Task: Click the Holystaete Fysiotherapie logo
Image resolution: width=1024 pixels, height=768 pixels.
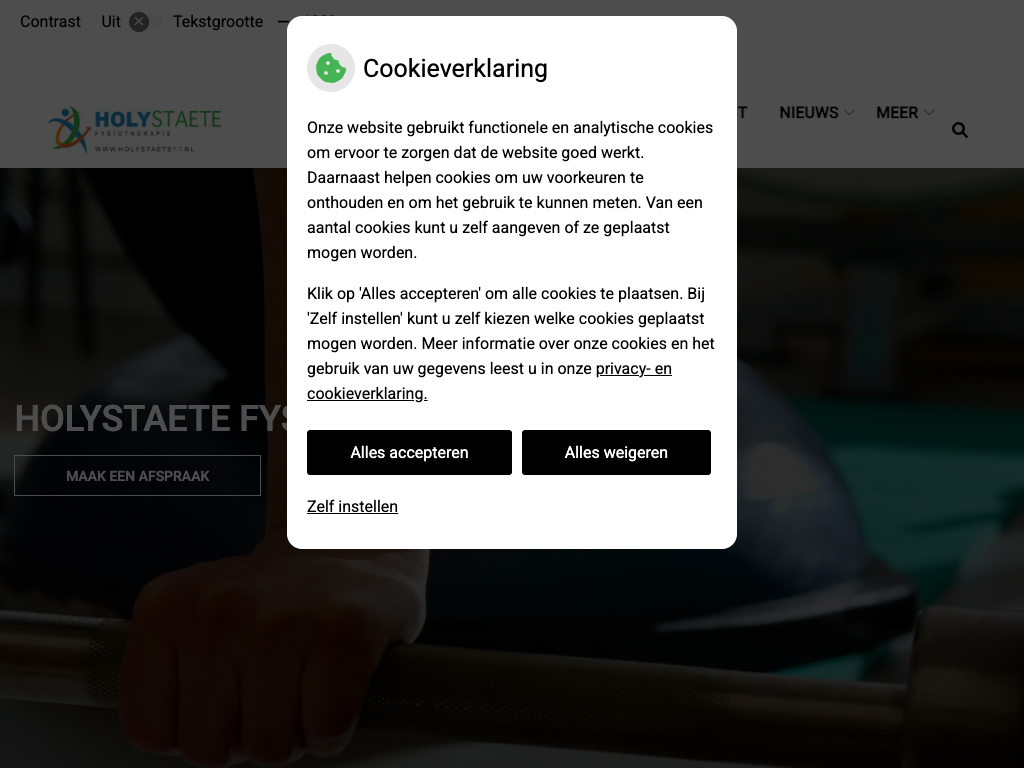Action: coord(135,130)
